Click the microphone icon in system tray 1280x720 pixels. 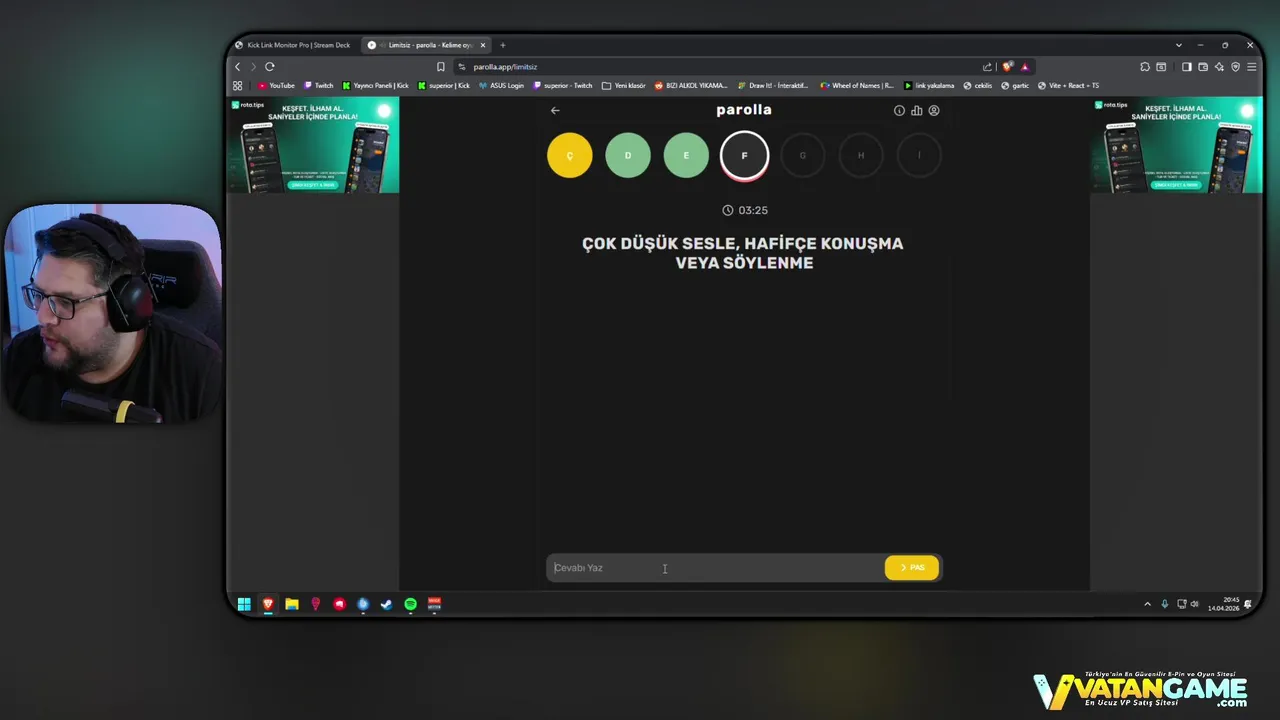point(1164,604)
